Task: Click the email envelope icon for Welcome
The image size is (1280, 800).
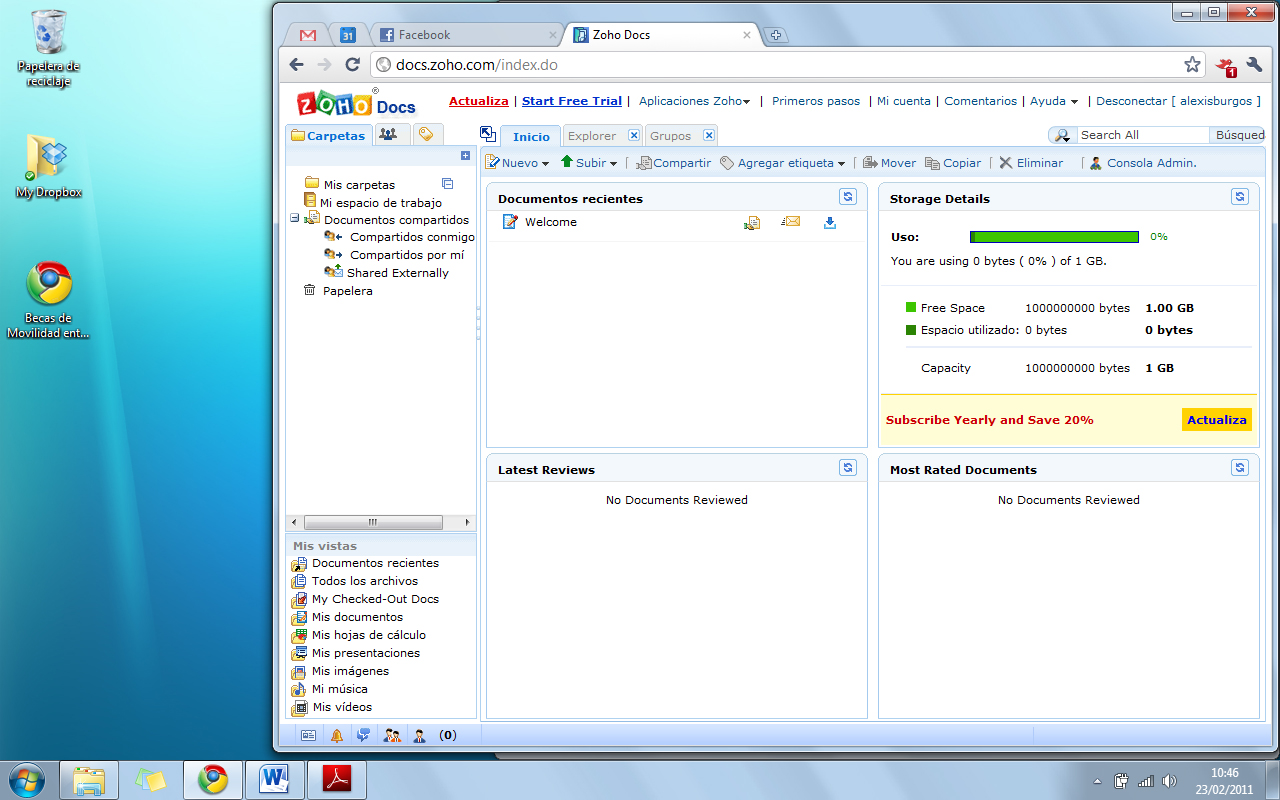Action: pyautogui.click(x=791, y=222)
